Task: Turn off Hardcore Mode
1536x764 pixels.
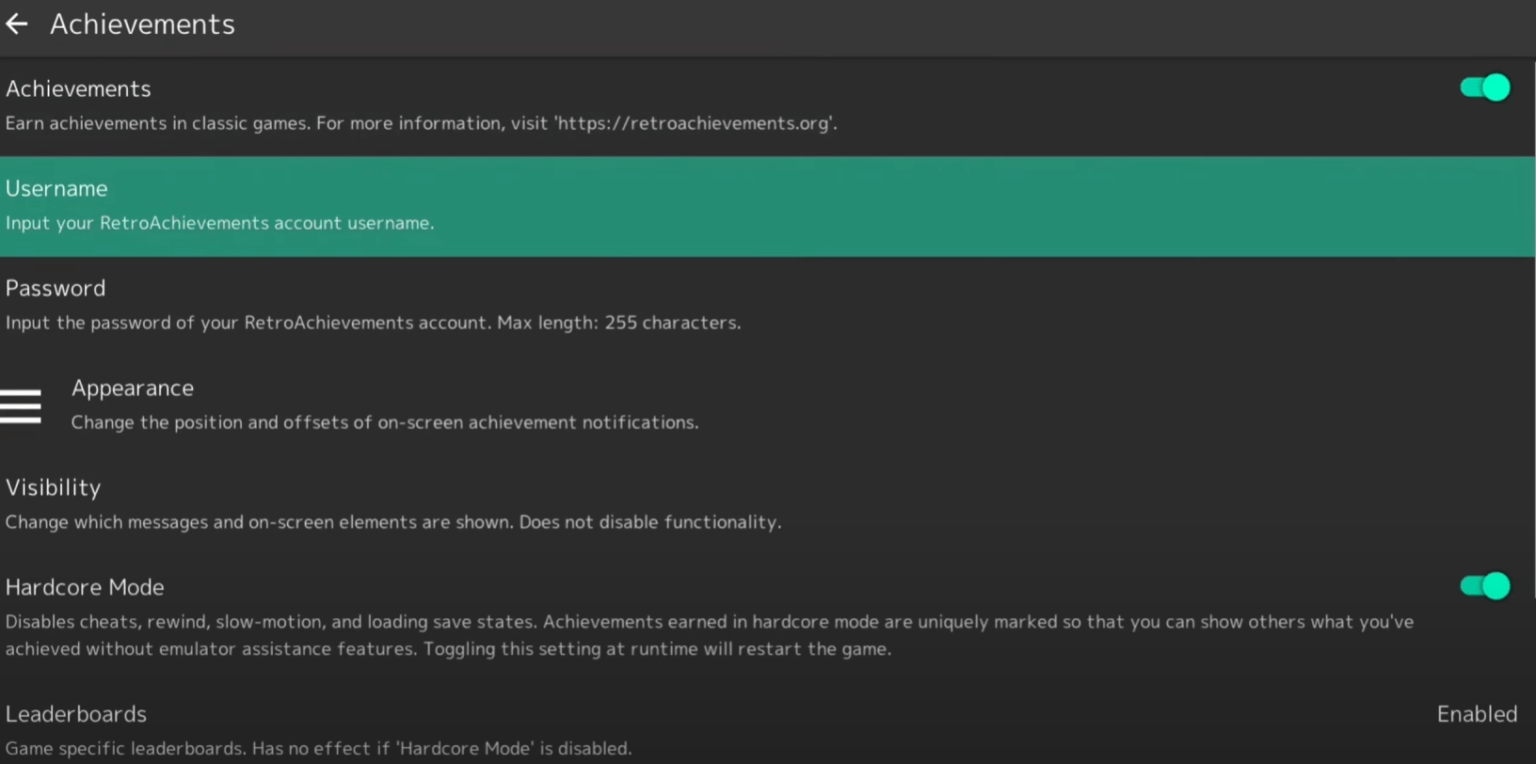Action: tap(1484, 586)
